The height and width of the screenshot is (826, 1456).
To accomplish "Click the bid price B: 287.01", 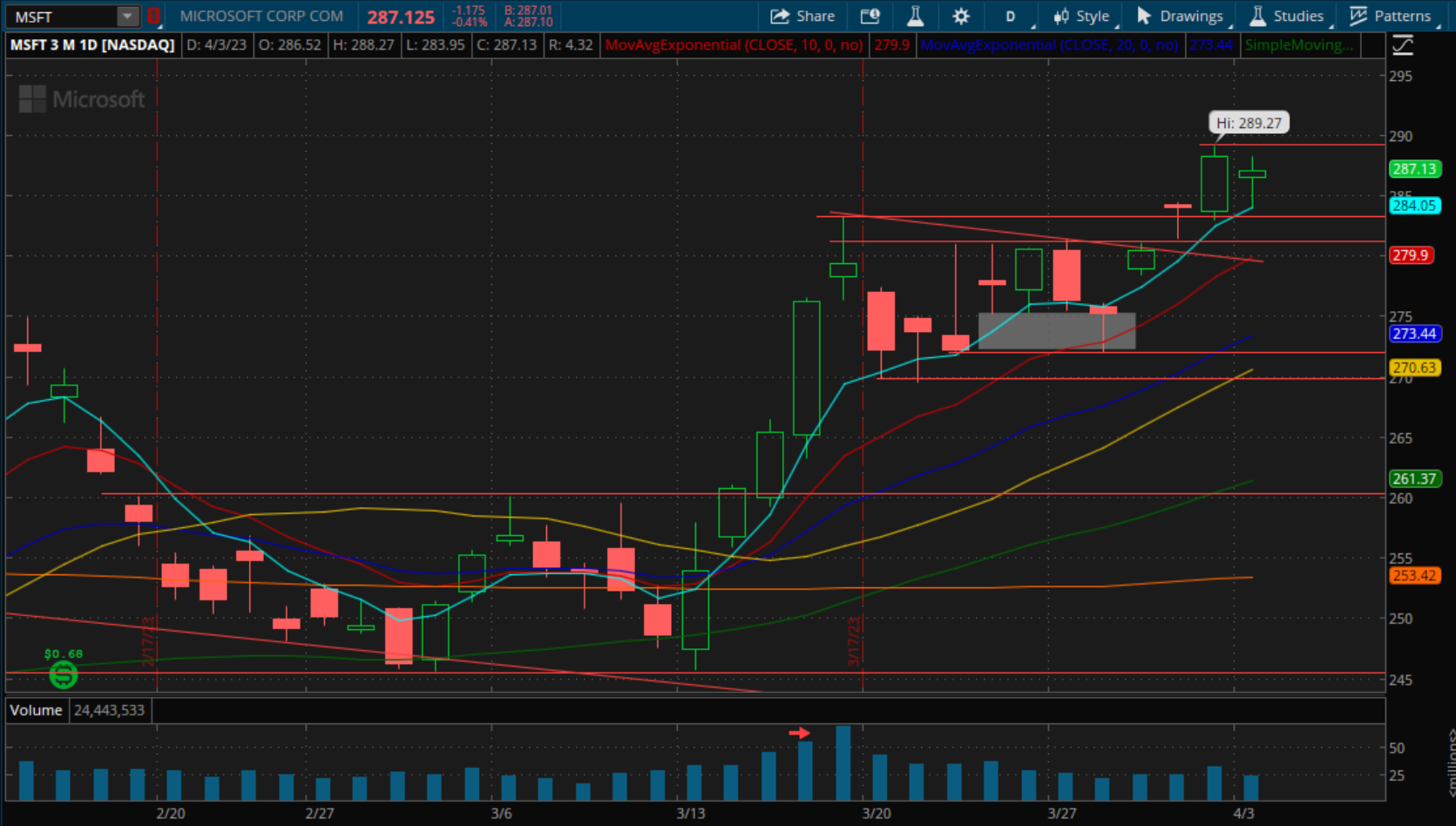I will 528,10.
